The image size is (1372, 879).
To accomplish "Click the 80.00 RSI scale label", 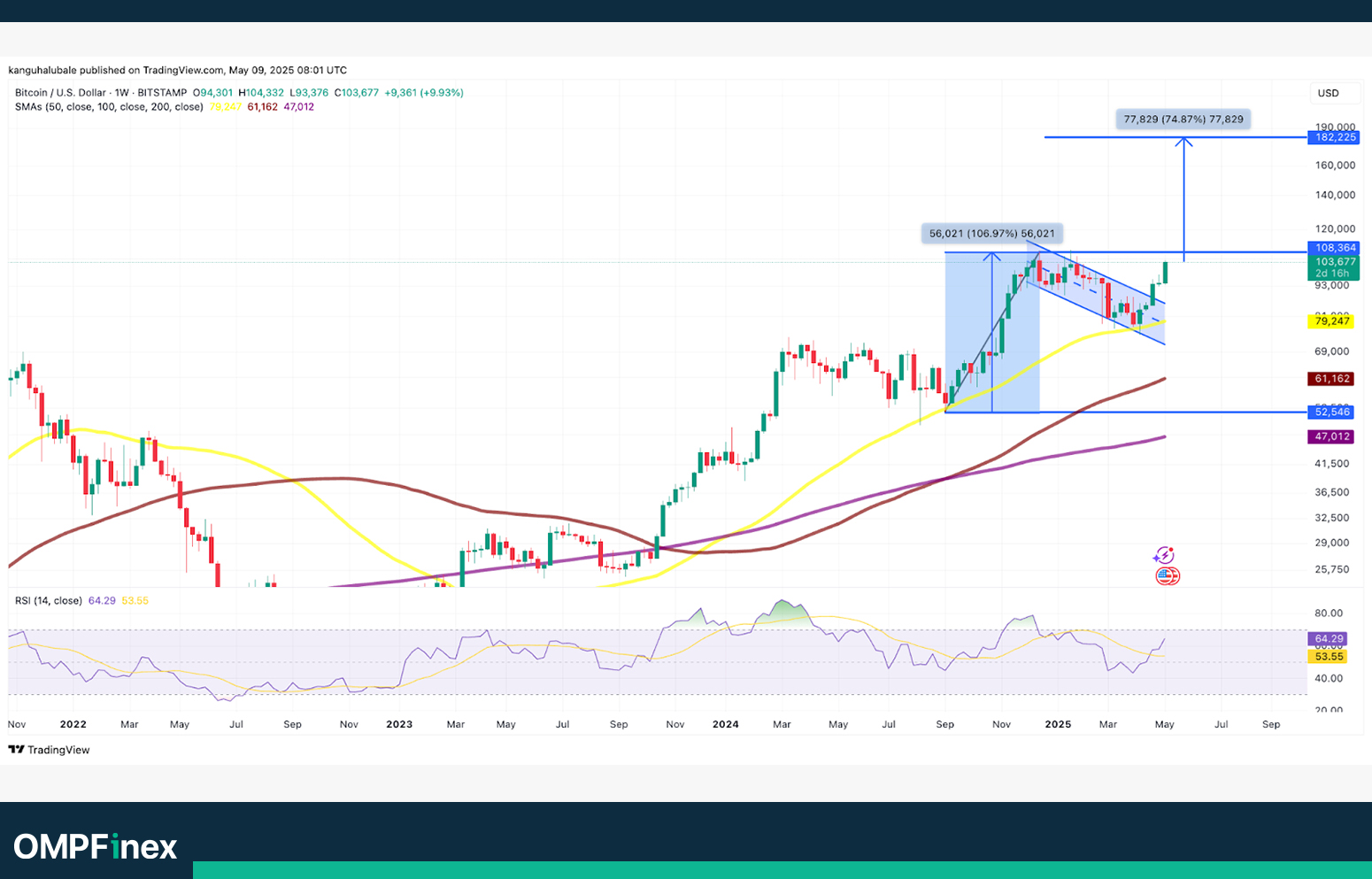I will 1329,613.
